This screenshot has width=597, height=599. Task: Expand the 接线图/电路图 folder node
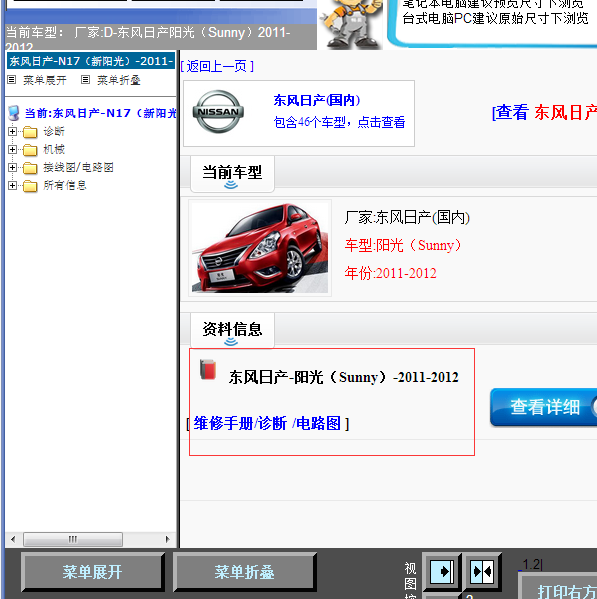click(12, 167)
